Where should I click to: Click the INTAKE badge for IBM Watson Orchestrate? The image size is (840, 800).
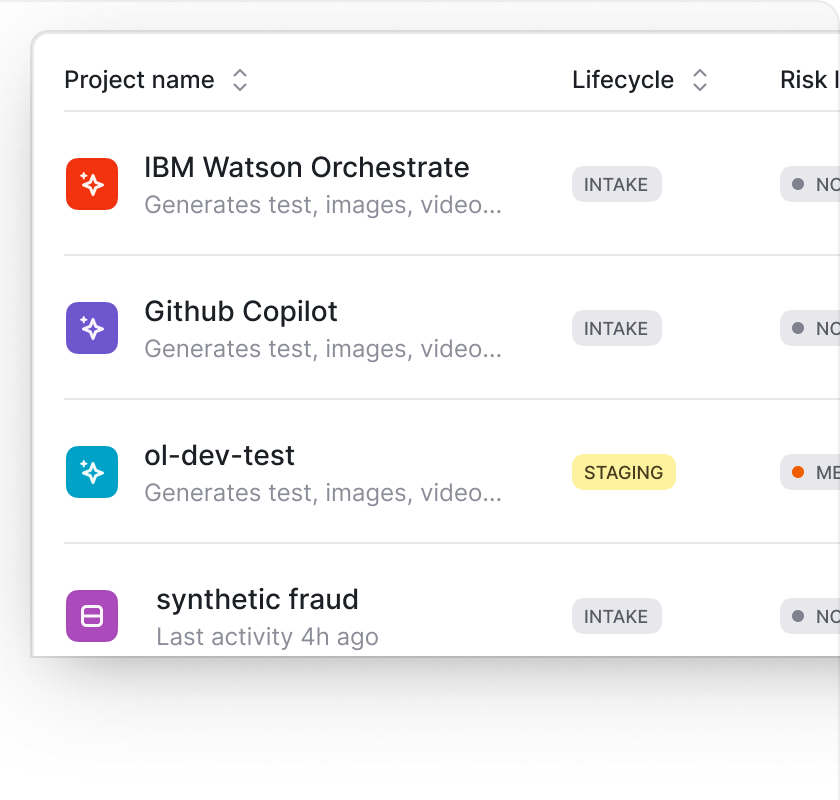pos(617,184)
